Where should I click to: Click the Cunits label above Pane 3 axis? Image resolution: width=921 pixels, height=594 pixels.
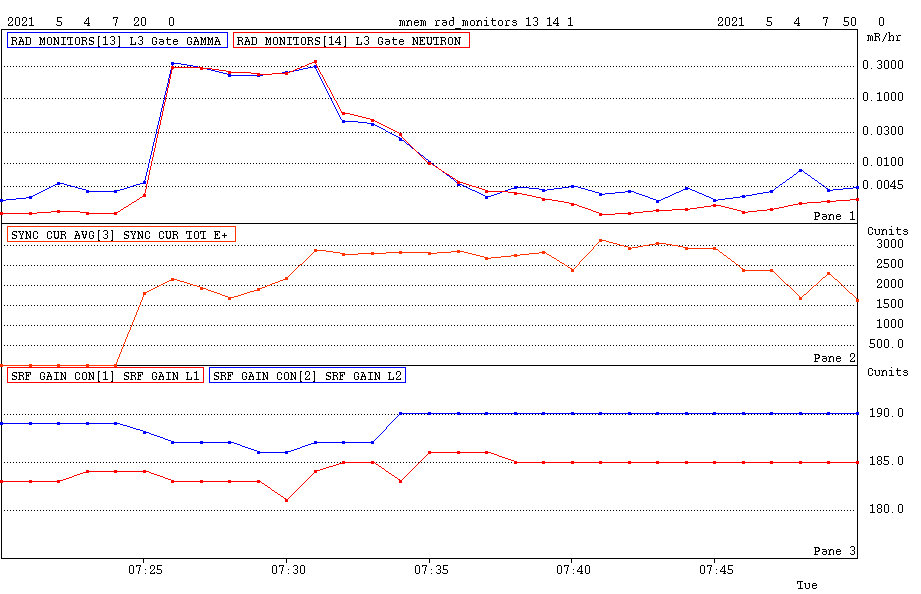[888, 372]
